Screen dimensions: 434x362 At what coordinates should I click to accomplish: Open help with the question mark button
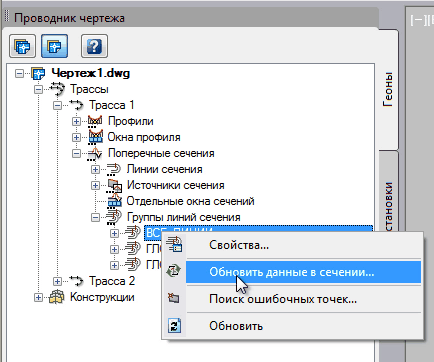pyautogui.click(x=94, y=46)
